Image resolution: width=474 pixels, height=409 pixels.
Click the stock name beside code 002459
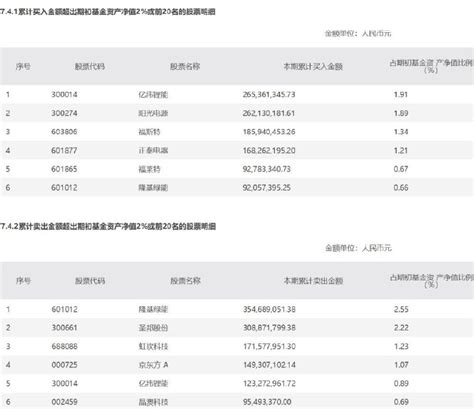point(153,402)
